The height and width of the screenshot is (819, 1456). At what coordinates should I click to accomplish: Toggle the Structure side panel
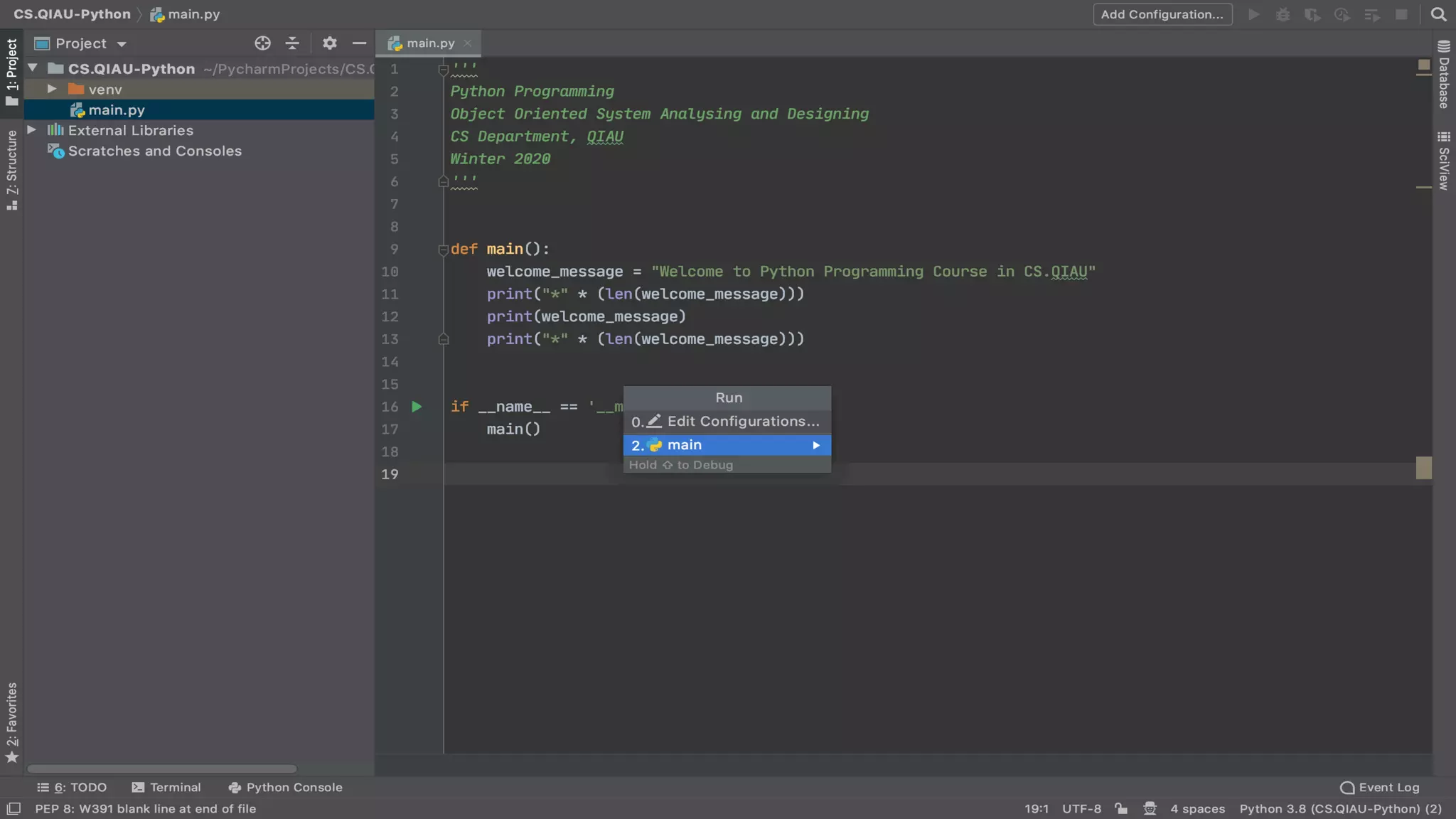tap(12, 169)
